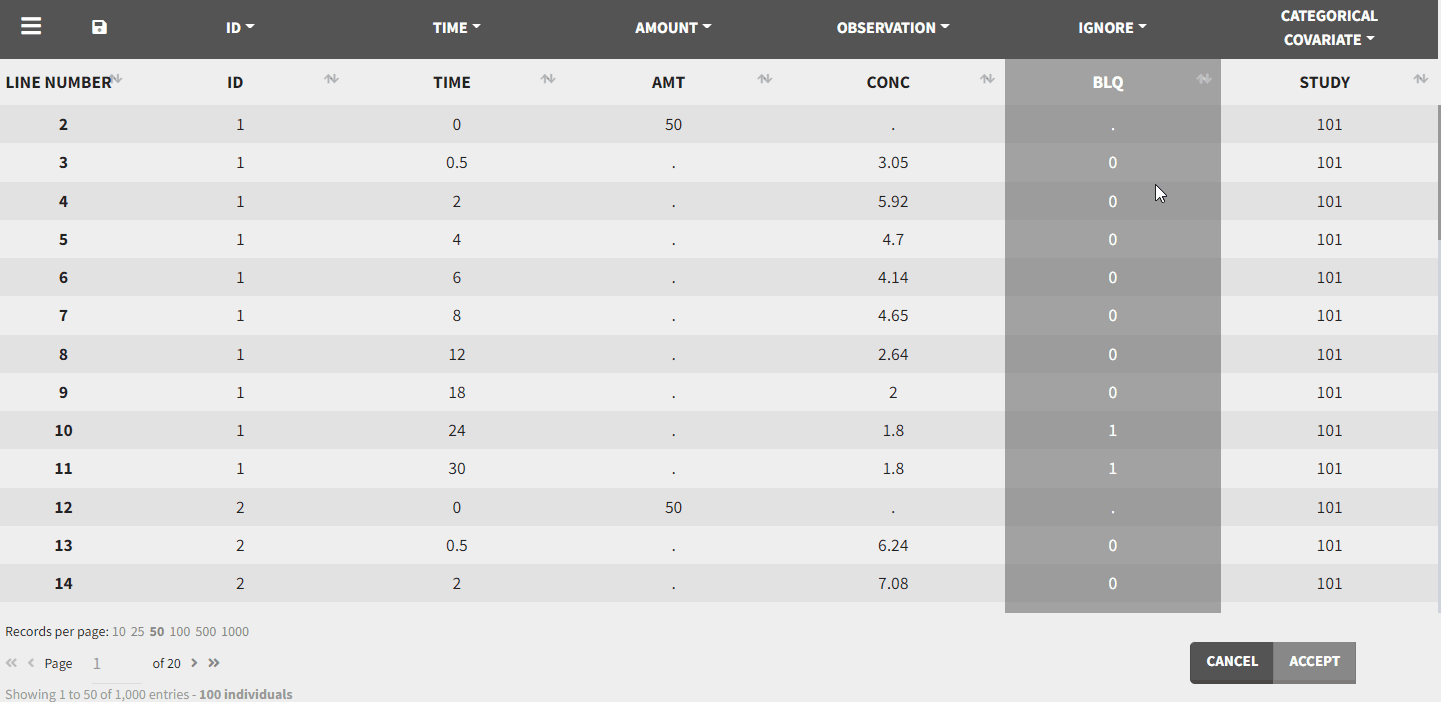Viewport: 1441px width, 702px height.
Task: Sort by the STUDY column arrows
Action: coord(1420,79)
